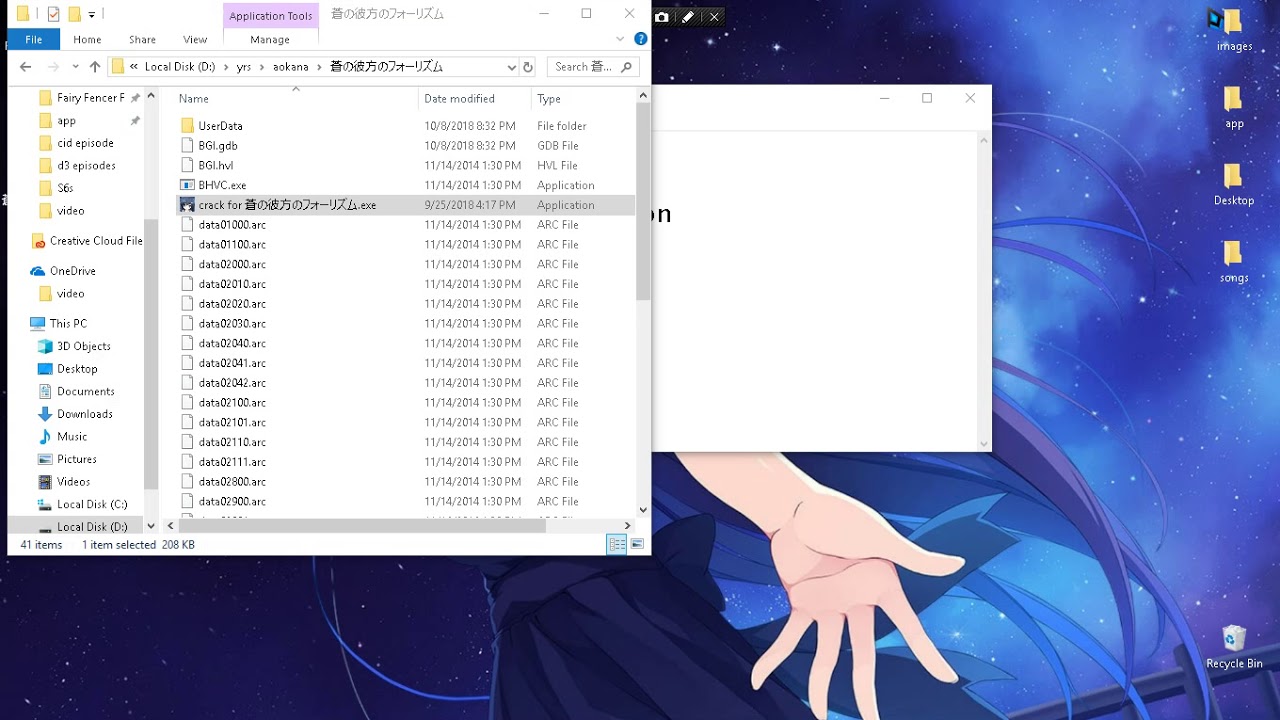Click the Properties quick access toolbar icon

coord(54,14)
